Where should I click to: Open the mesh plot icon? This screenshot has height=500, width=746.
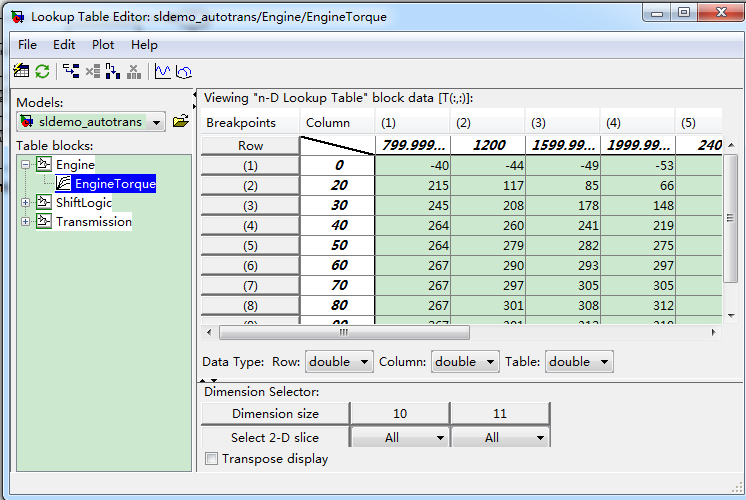(184, 72)
